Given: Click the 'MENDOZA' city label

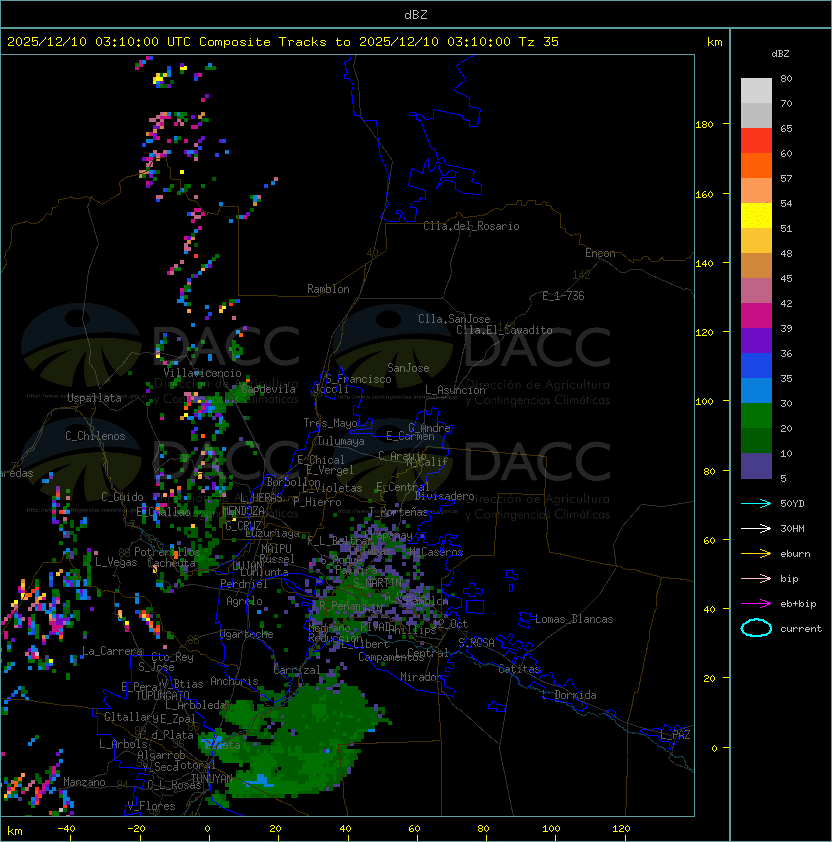Looking at the screenshot, I should coord(243,511).
